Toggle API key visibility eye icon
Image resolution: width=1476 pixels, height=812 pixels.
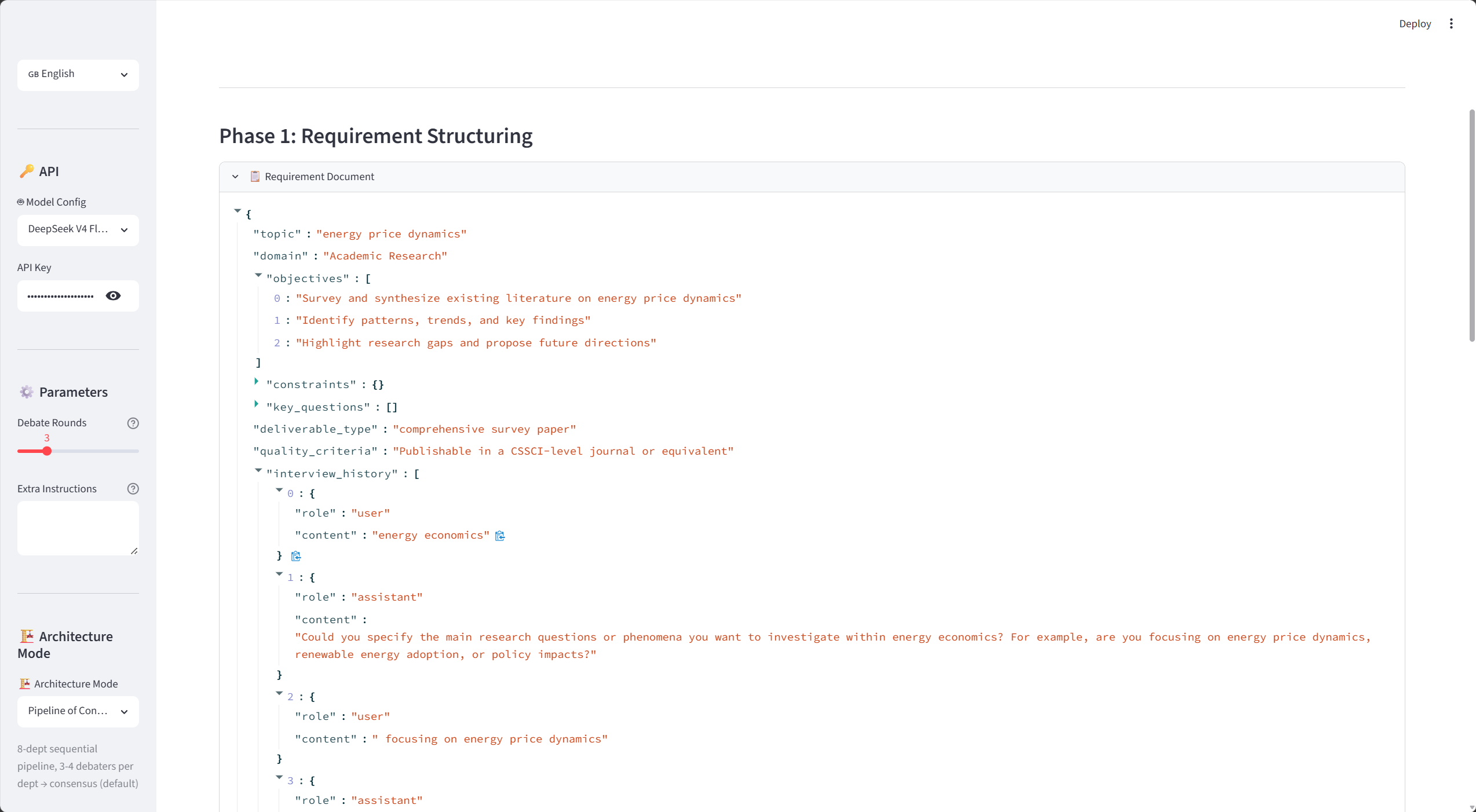tap(114, 296)
